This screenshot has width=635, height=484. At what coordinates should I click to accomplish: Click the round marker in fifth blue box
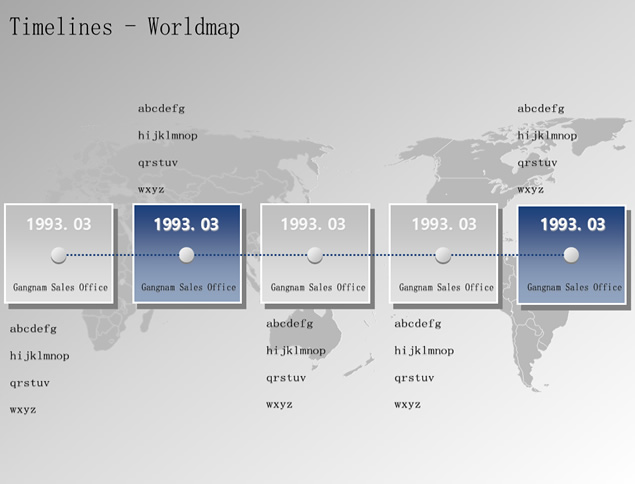click(571, 255)
